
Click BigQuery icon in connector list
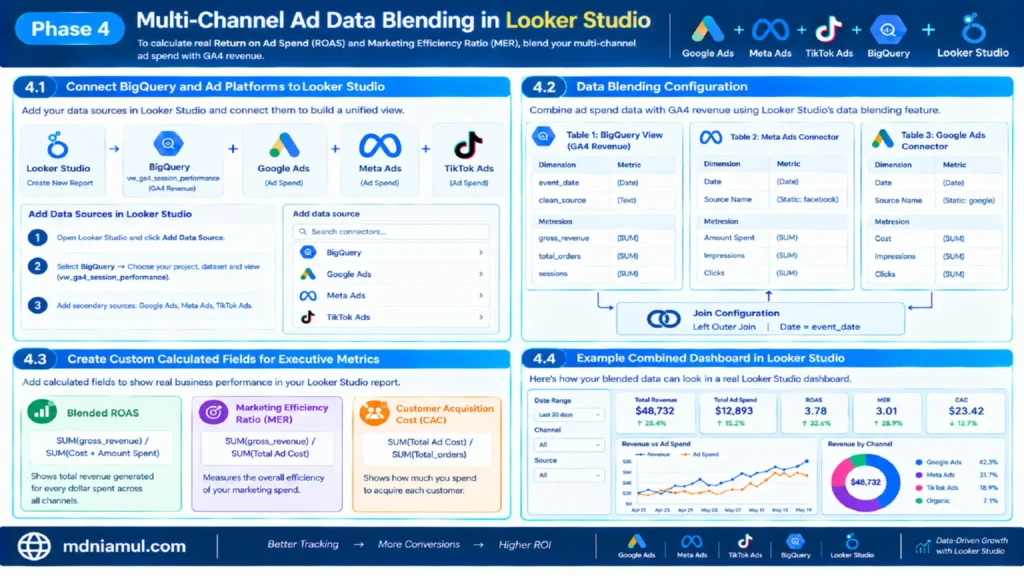(x=308, y=252)
